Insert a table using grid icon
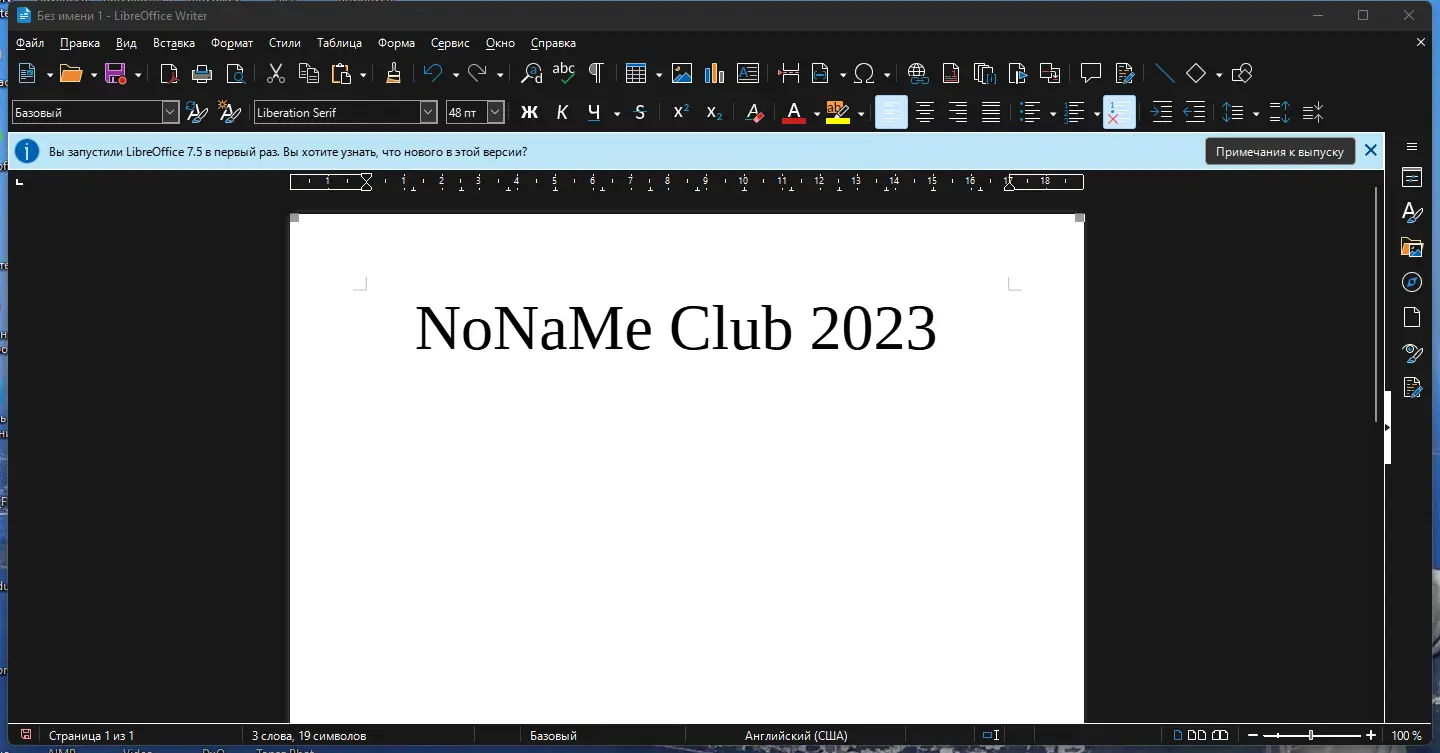 pos(636,73)
